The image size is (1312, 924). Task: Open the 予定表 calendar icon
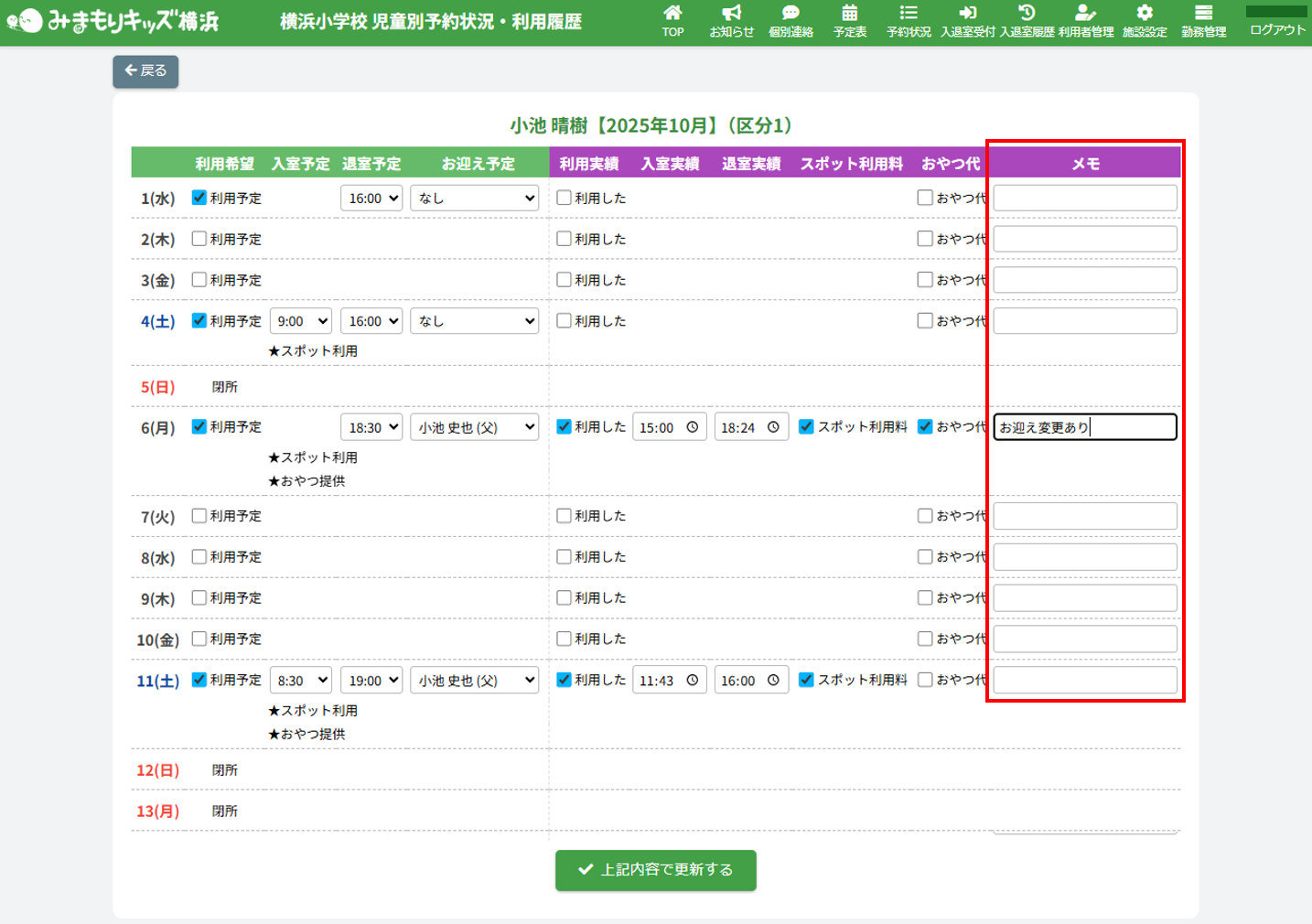849,20
